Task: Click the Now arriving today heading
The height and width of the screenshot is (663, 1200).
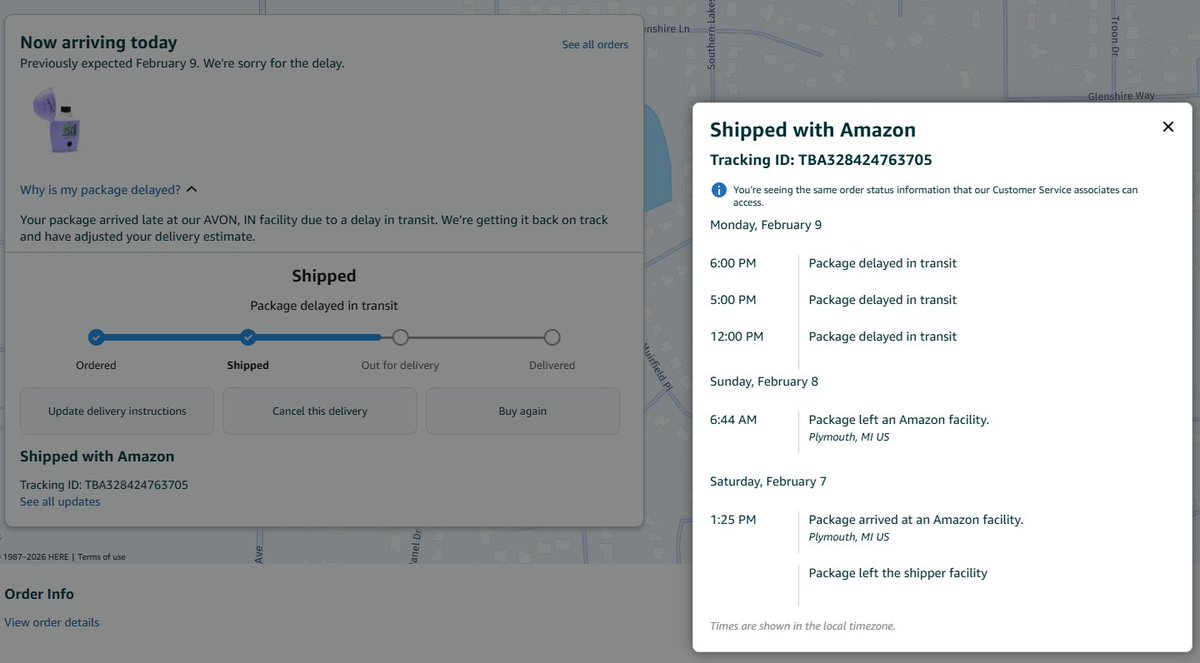Action: (99, 42)
